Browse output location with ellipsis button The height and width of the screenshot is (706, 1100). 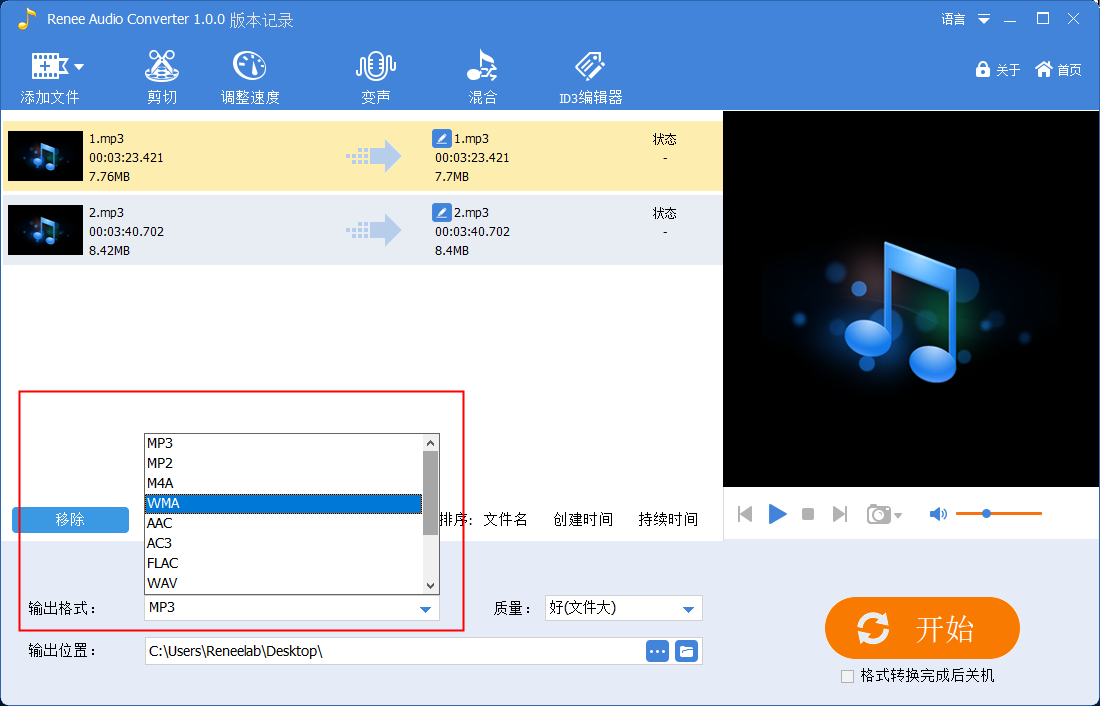[x=657, y=651]
